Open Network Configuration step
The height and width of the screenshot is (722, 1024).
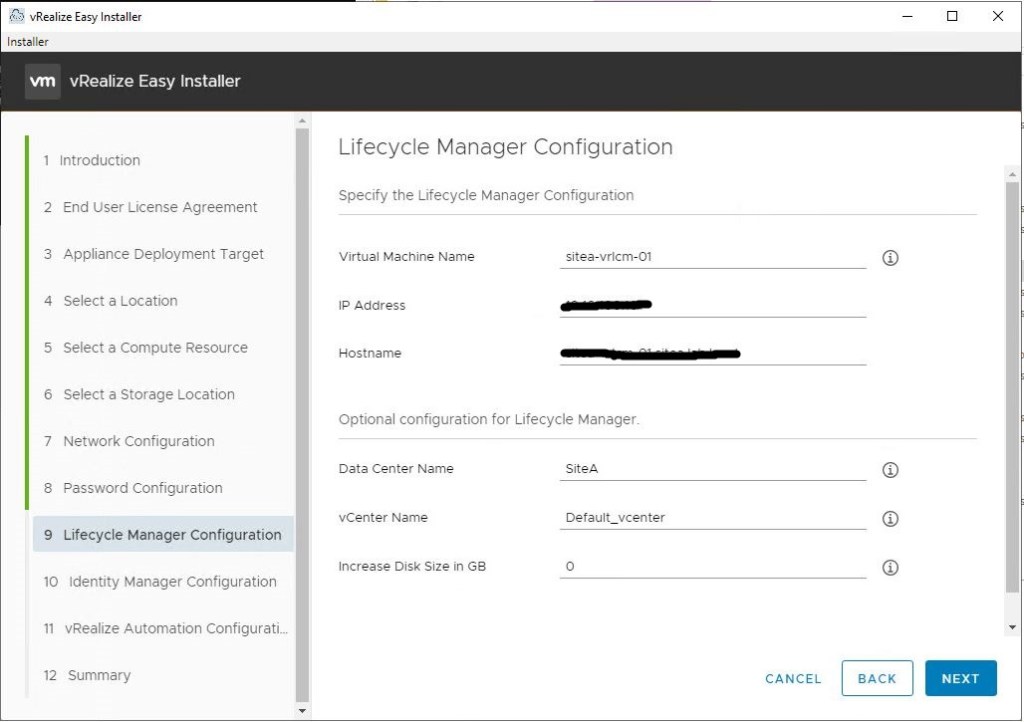pyautogui.click(x=138, y=441)
